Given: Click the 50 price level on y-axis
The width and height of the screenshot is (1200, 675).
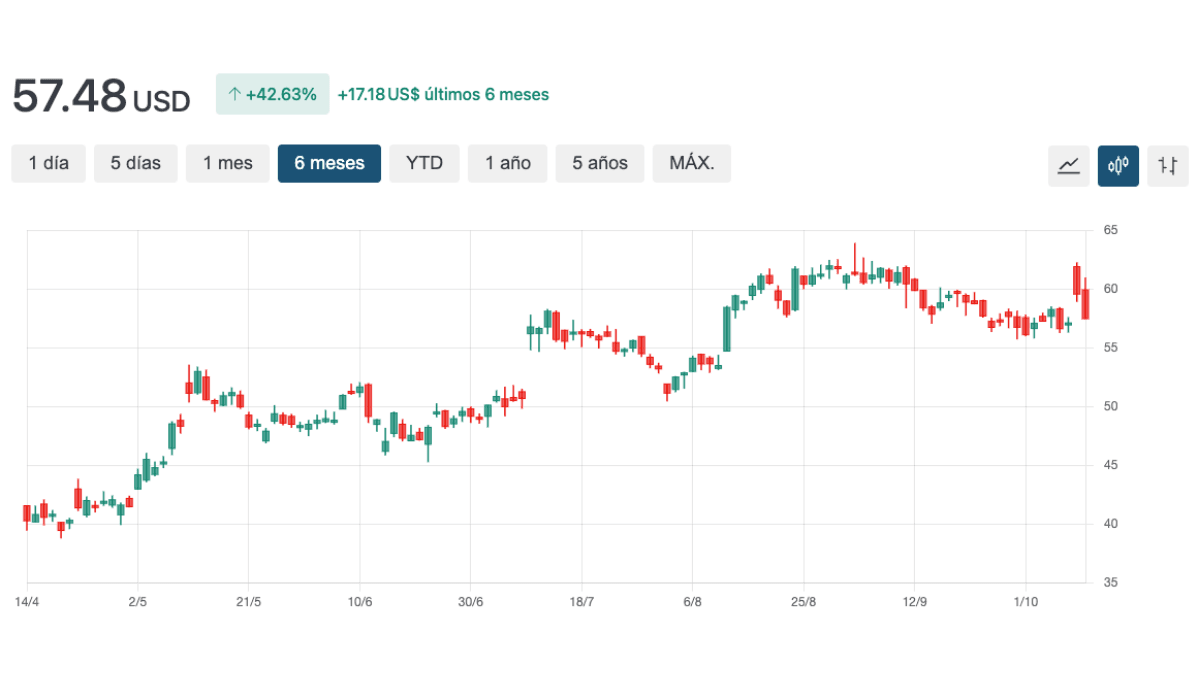Looking at the screenshot, I should pos(1110,407).
